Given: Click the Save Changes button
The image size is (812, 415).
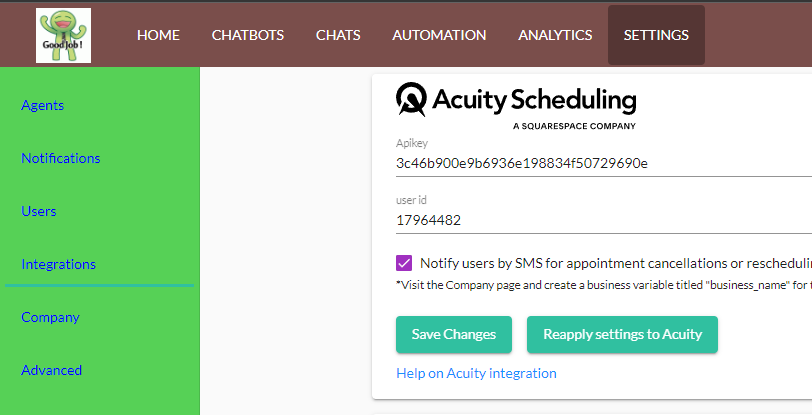Looking at the screenshot, I should 454,335.
